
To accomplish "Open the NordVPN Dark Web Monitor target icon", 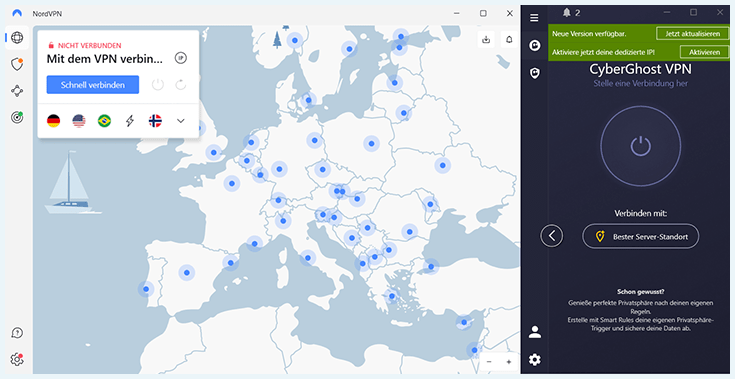I will [x=17, y=118].
